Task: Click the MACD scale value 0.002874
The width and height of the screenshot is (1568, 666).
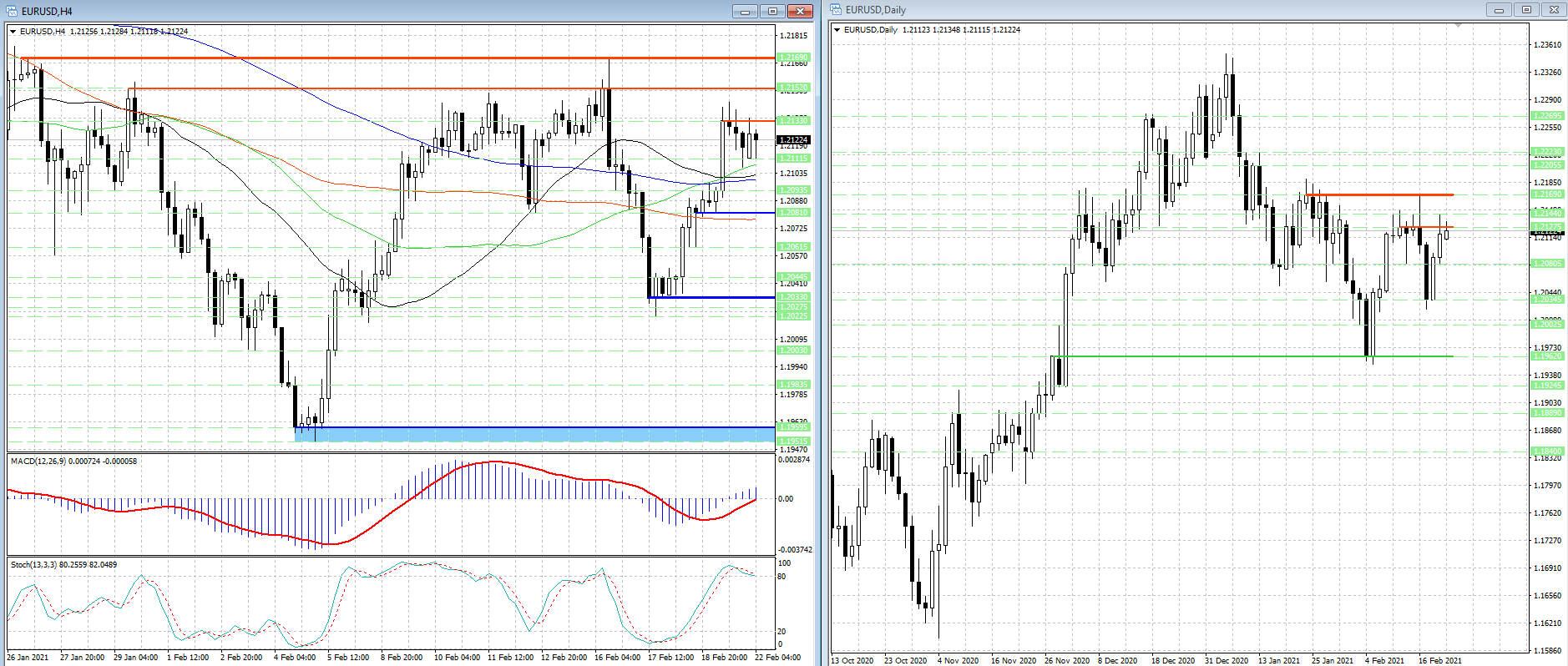Action: (x=794, y=460)
